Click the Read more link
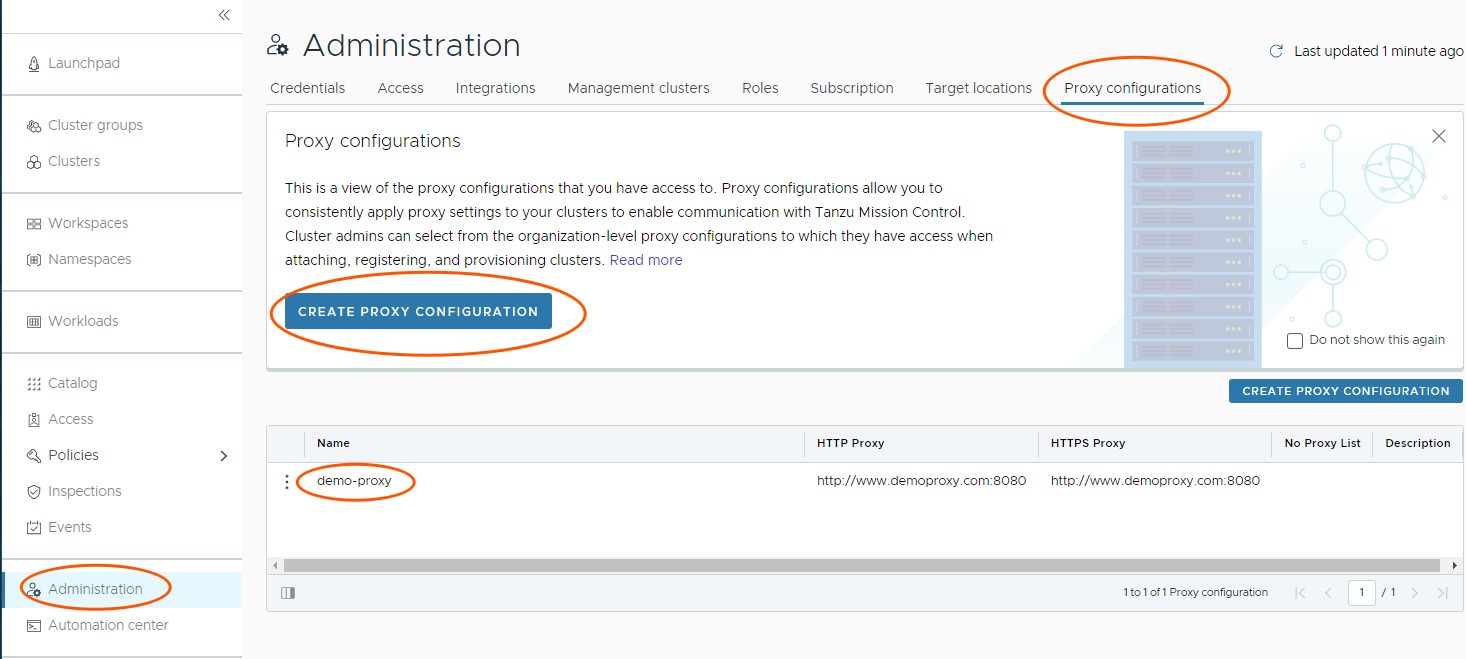The width and height of the screenshot is (1466, 659). point(646,260)
